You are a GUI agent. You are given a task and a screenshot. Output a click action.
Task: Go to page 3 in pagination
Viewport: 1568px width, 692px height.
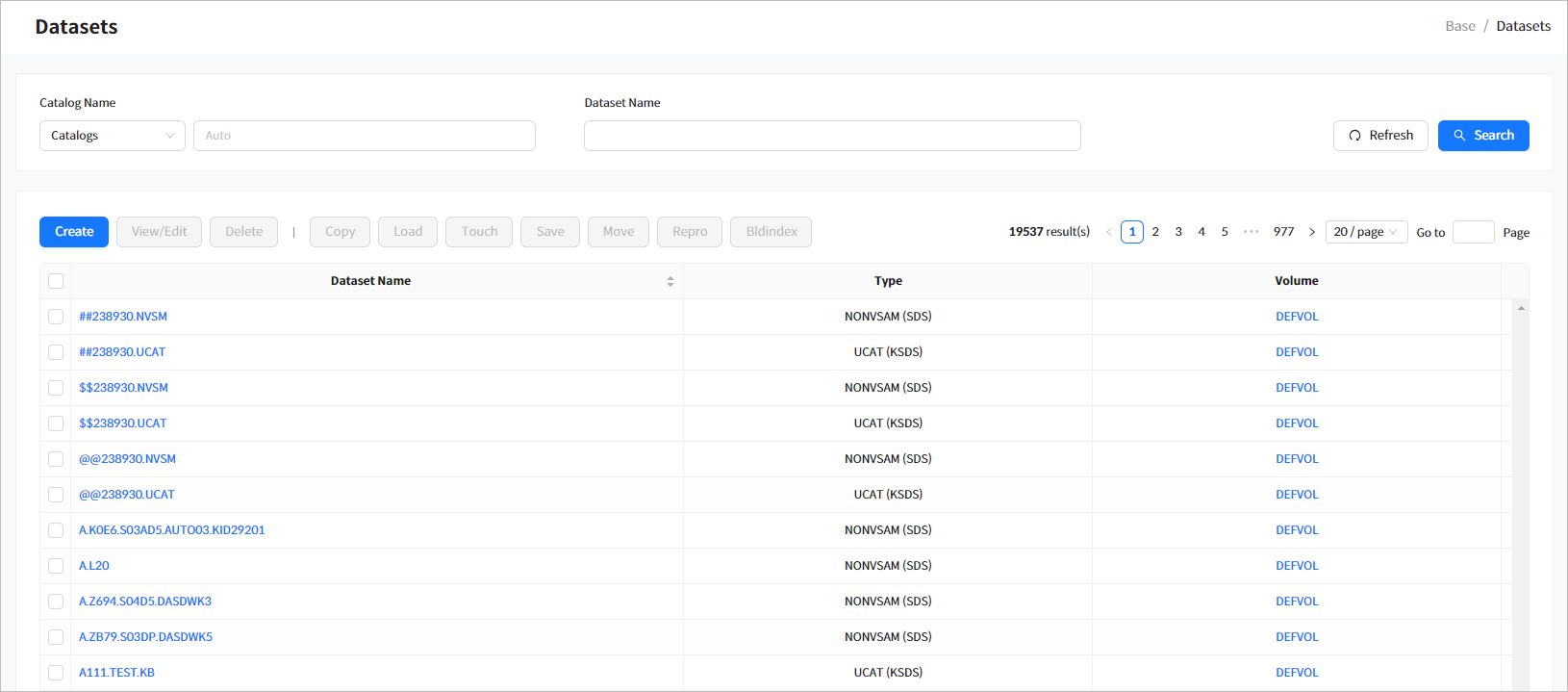pos(1178,232)
